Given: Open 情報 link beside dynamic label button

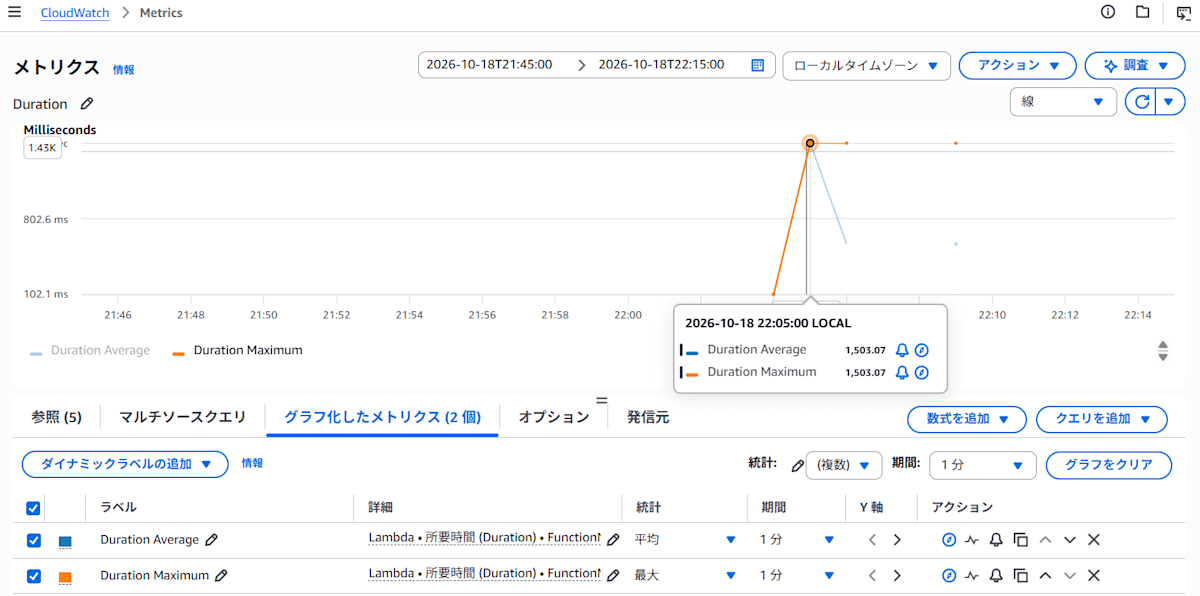Looking at the screenshot, I should [253, 463].
